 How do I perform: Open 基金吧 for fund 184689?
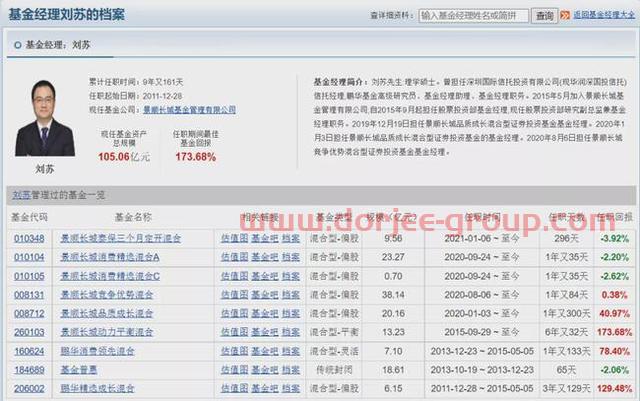coord(264,370)
